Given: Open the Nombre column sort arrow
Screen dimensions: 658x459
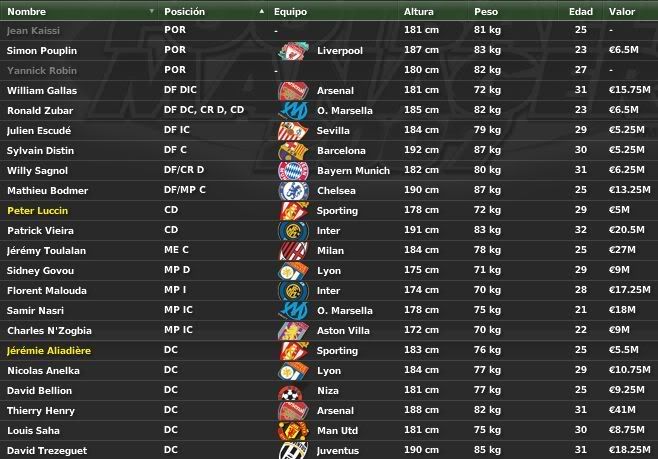Looking at the screenshot, I should [151, 11].
